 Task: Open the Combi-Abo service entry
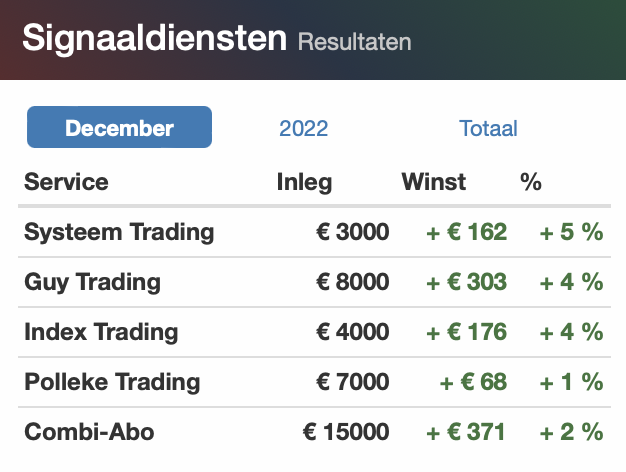click(89, 432)
